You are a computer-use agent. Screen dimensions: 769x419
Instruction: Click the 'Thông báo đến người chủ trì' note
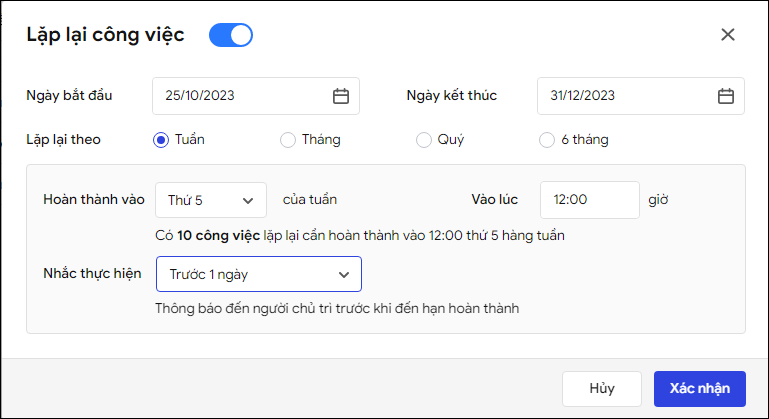coord(337,309)
